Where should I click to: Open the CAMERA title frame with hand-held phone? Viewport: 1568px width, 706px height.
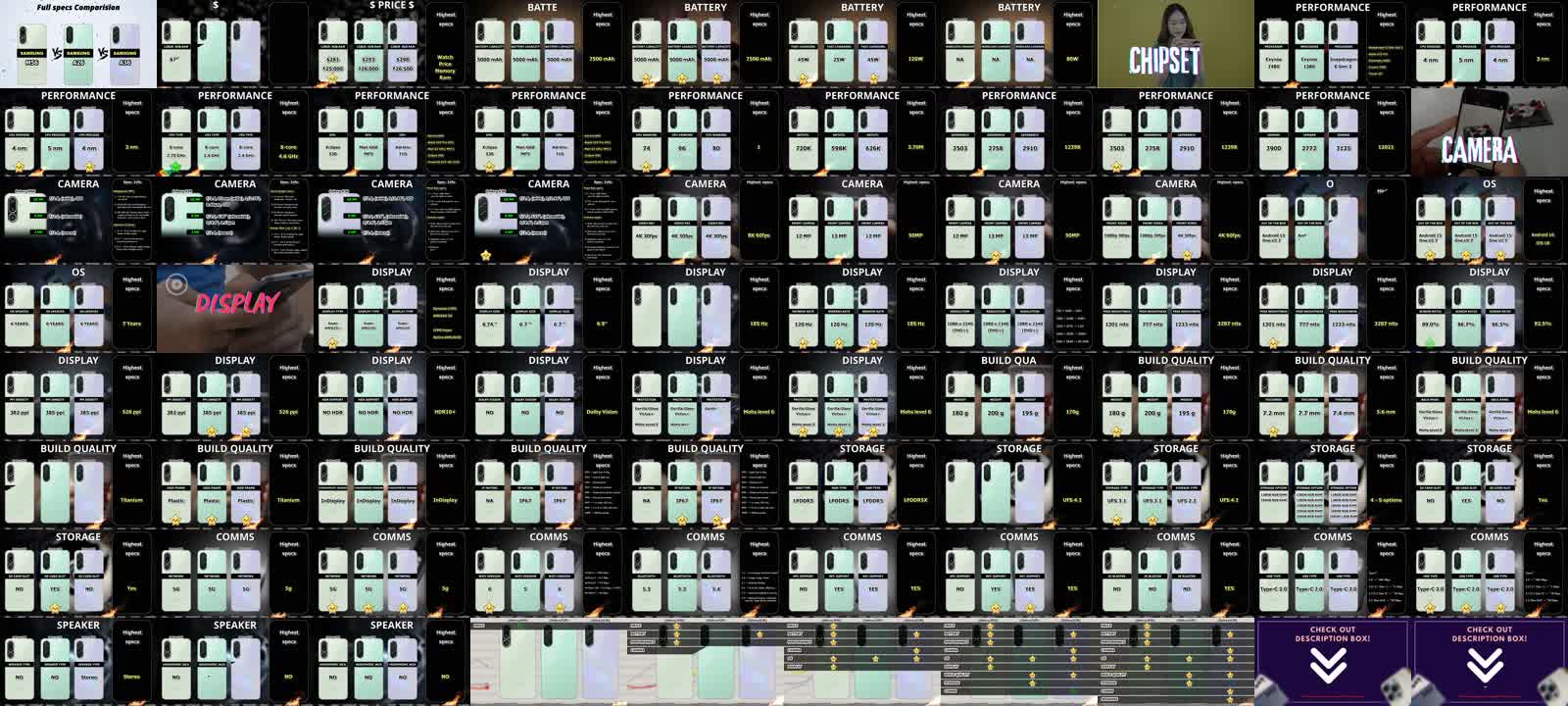pos(1489,132)
